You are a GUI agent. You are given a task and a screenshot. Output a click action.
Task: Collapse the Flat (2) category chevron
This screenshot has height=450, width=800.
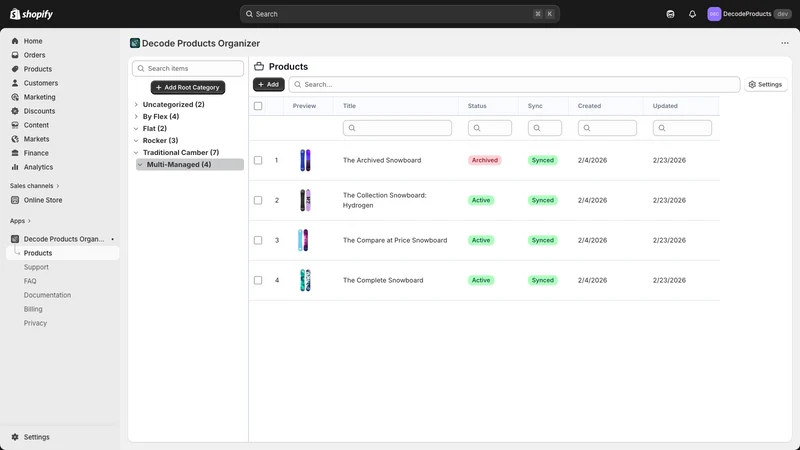click(x=136, y=129)
